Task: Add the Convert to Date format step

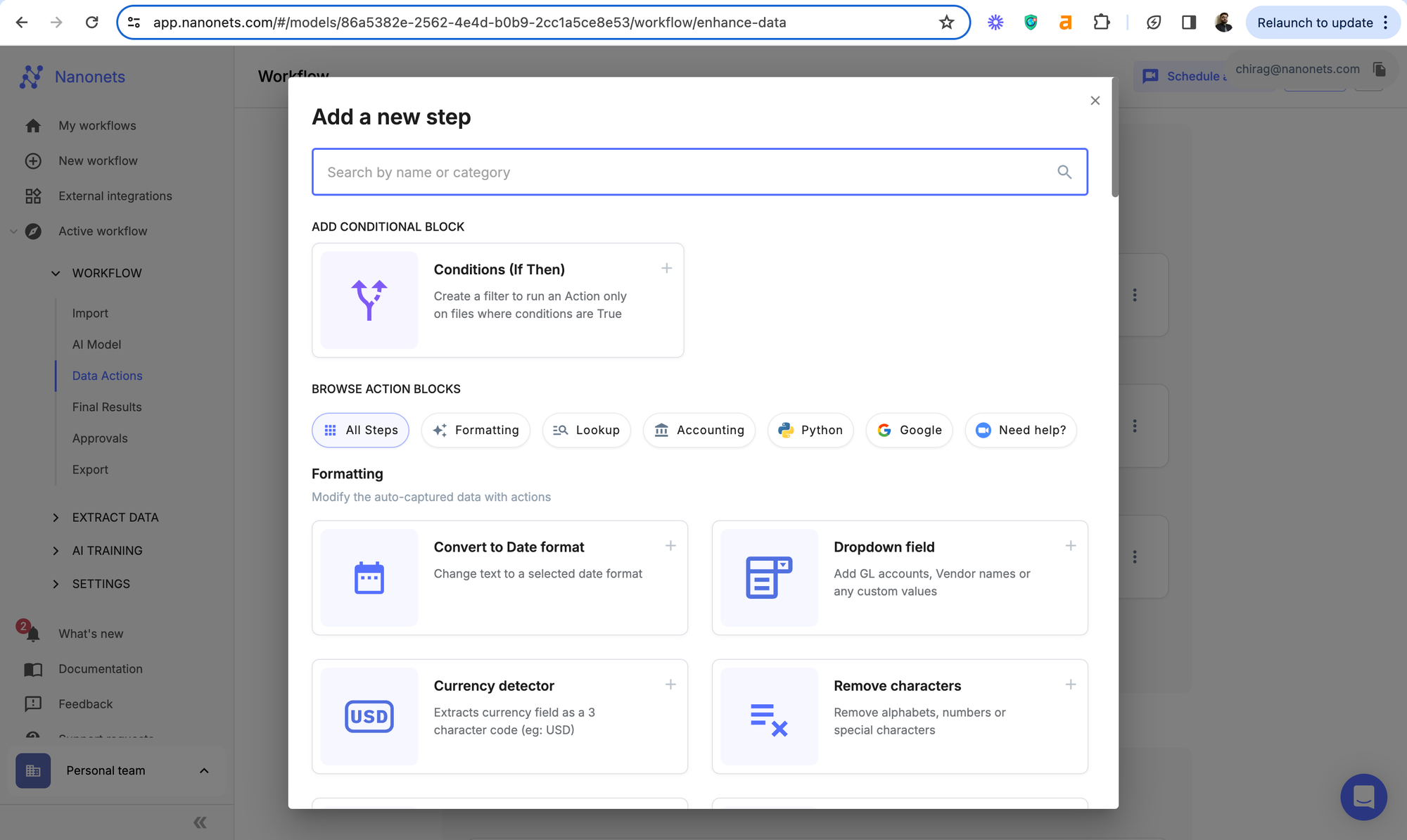Action: click(670, 546)
